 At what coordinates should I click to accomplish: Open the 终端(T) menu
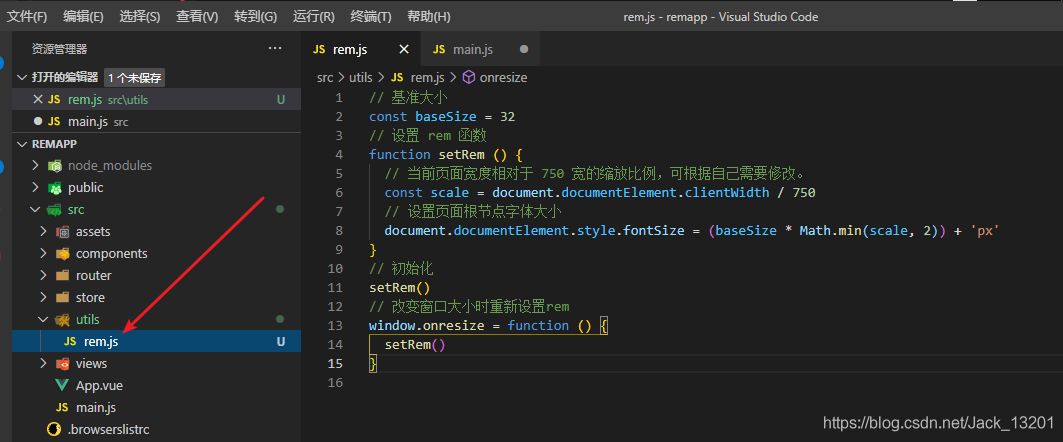click(x=371, y=17)
